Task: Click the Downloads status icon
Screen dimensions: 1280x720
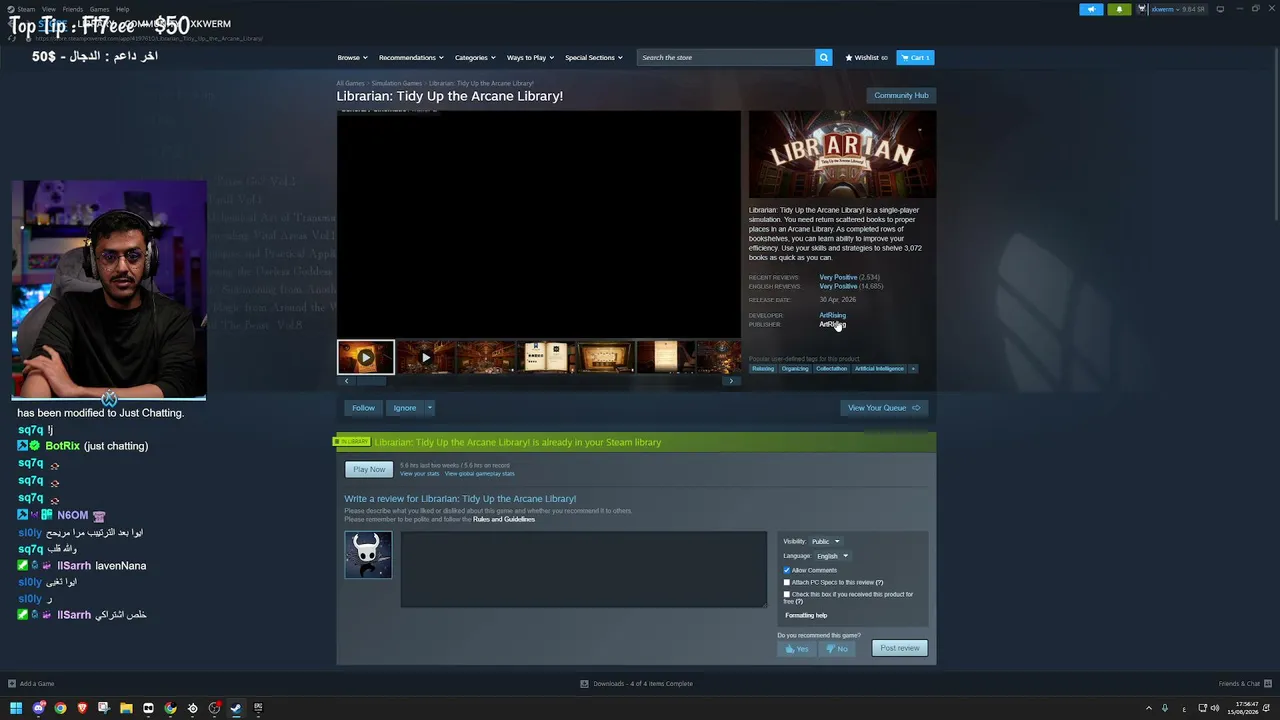Action: click(x=584, y=684)
